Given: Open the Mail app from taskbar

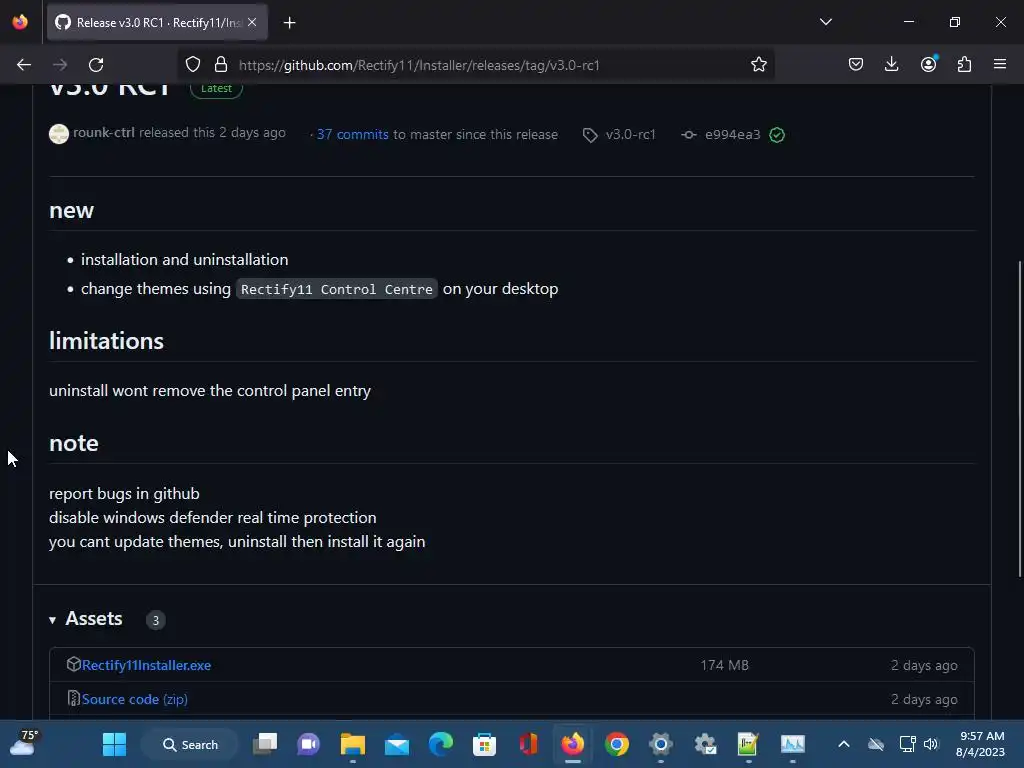Looking at the screenshot, I should (396, 744).
